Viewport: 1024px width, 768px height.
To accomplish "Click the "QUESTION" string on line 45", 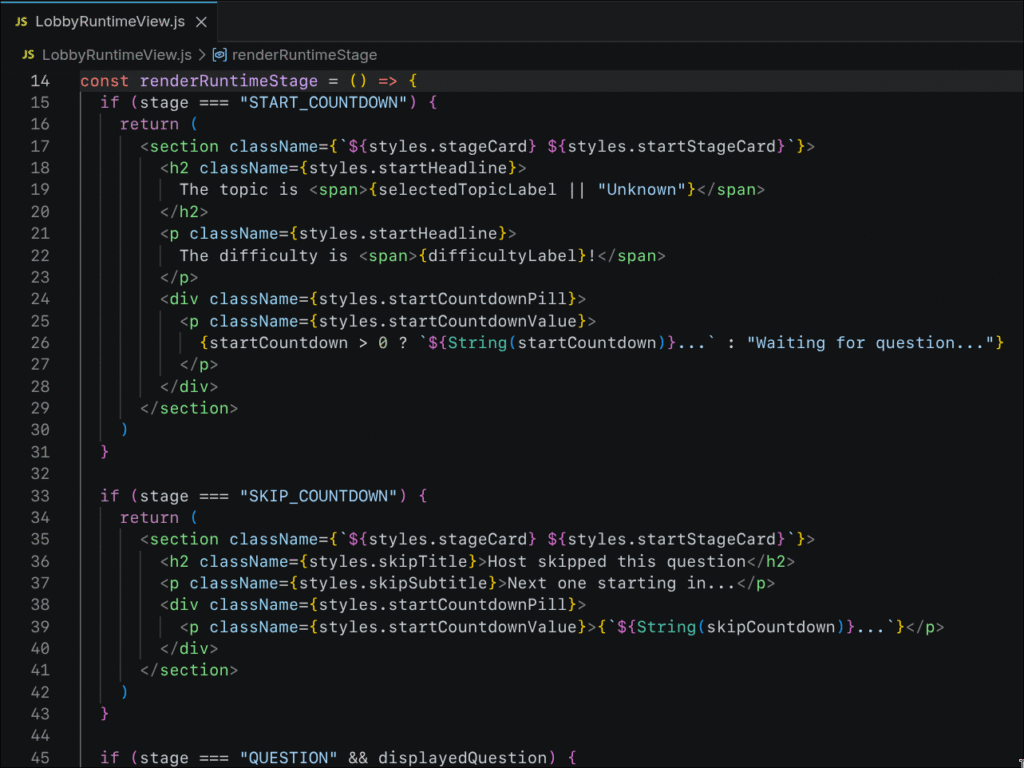I will click(289, 758).
